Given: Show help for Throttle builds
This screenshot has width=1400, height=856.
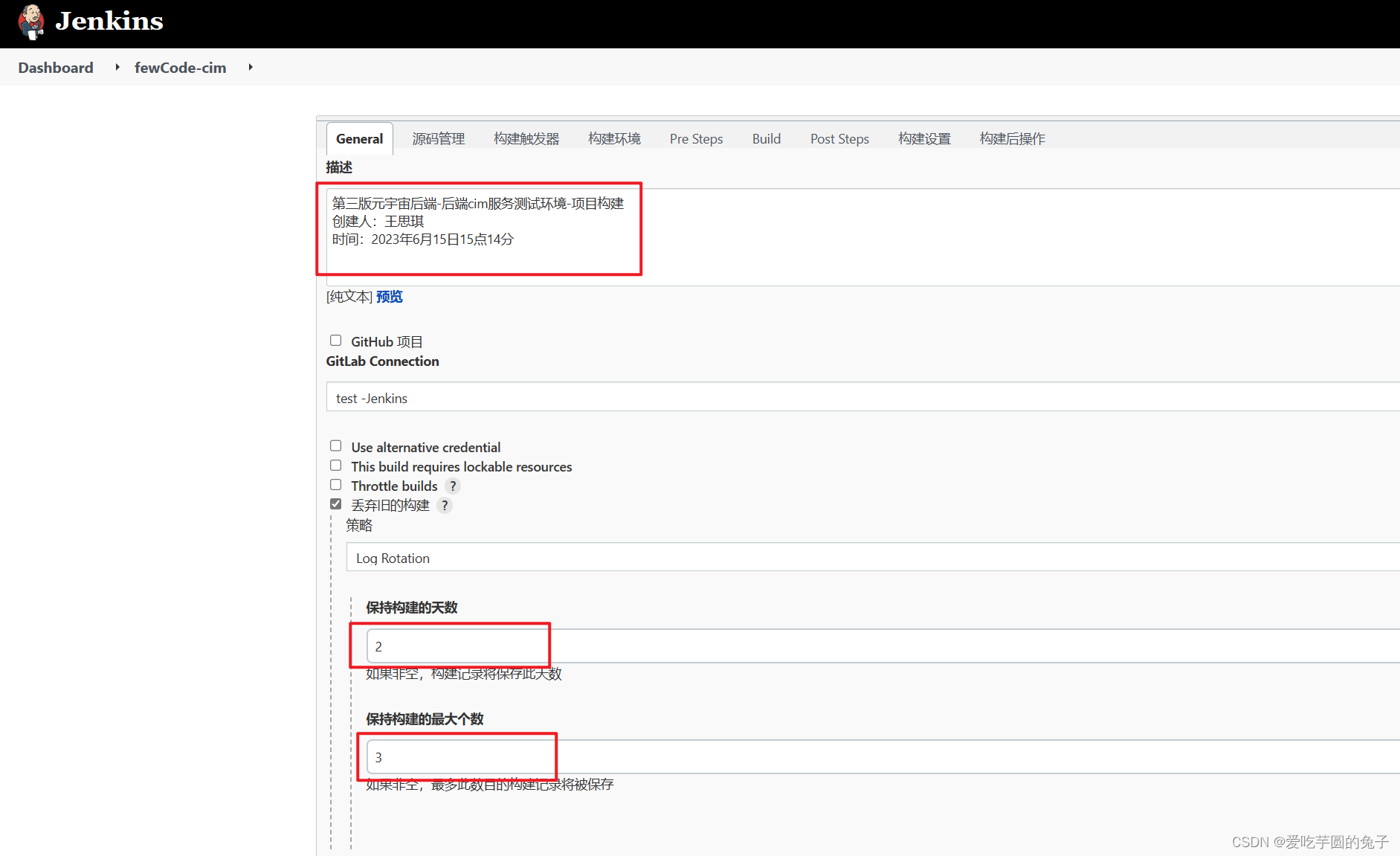Looking at the screenshot, I should click(453, 486).
